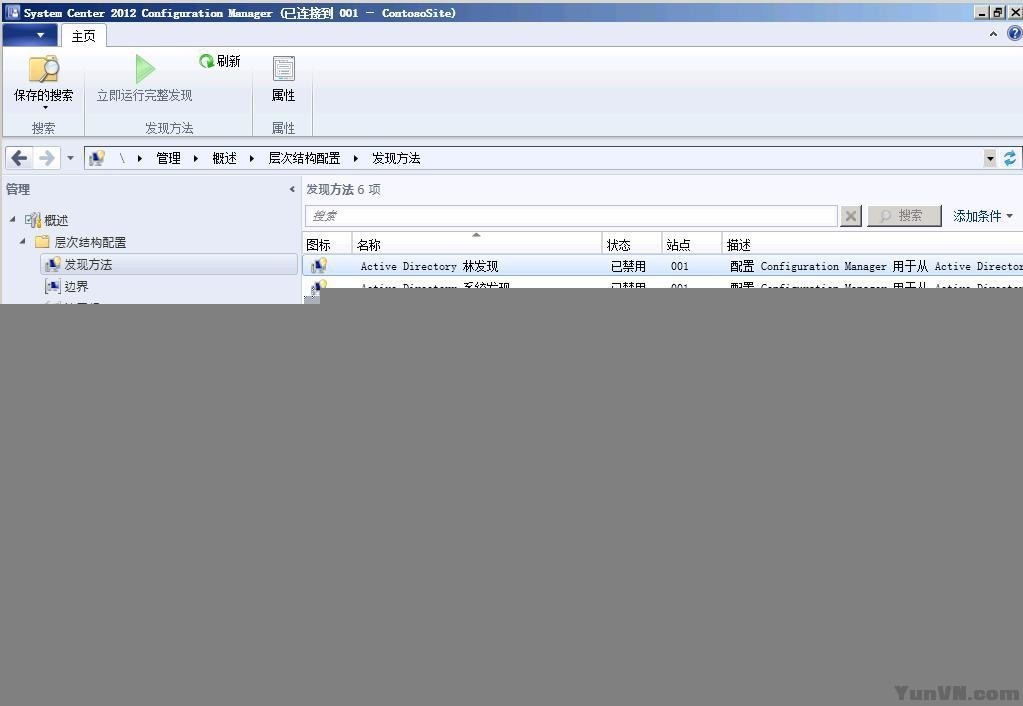This screenshot has width=1023, height=706.
Task: Click 管理 in the breadcrumb path
Action: 168,158
